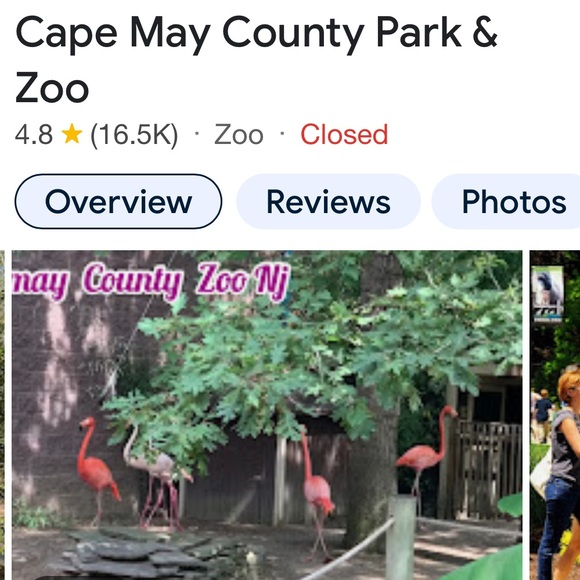Click the hanging zoo banner in the right photo
This screenshot has width=580, height=580.
pyautogui.click(x=548, y=294)
